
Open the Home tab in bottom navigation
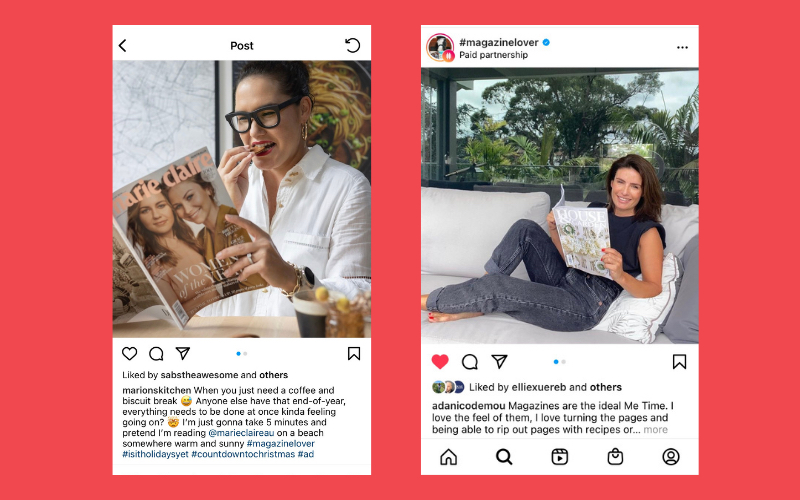[x=448, y=457]
